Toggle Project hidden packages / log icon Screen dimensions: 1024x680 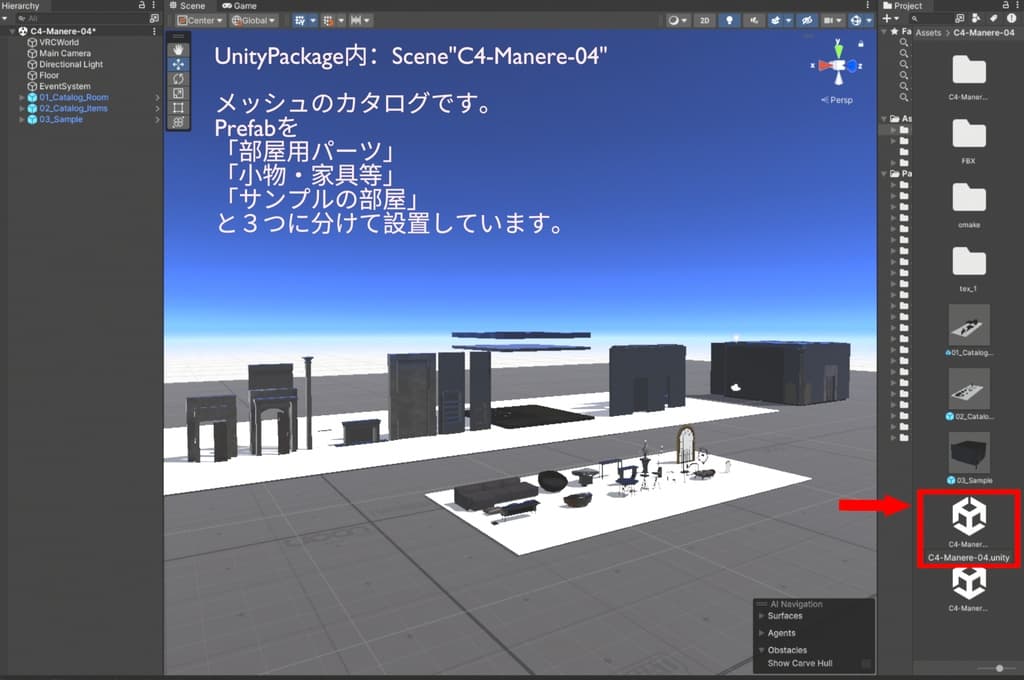click(1011, 18)
